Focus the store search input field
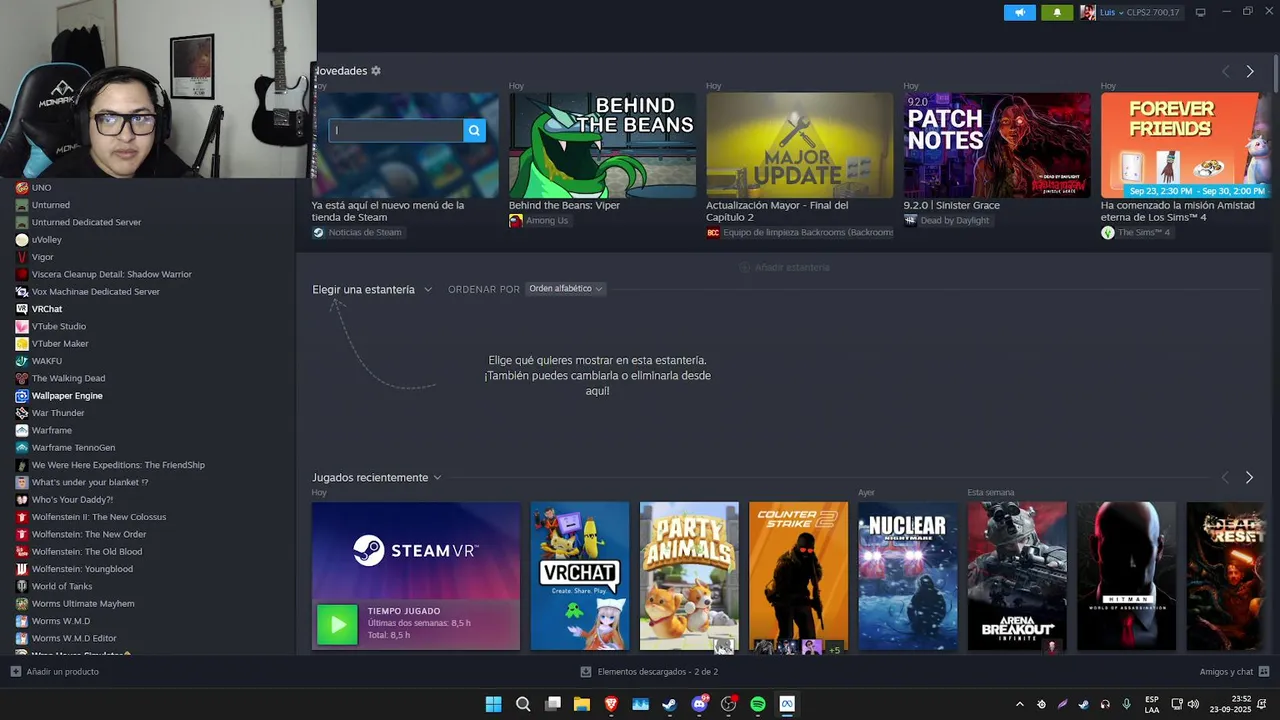1280x720 pixels. 396,130
